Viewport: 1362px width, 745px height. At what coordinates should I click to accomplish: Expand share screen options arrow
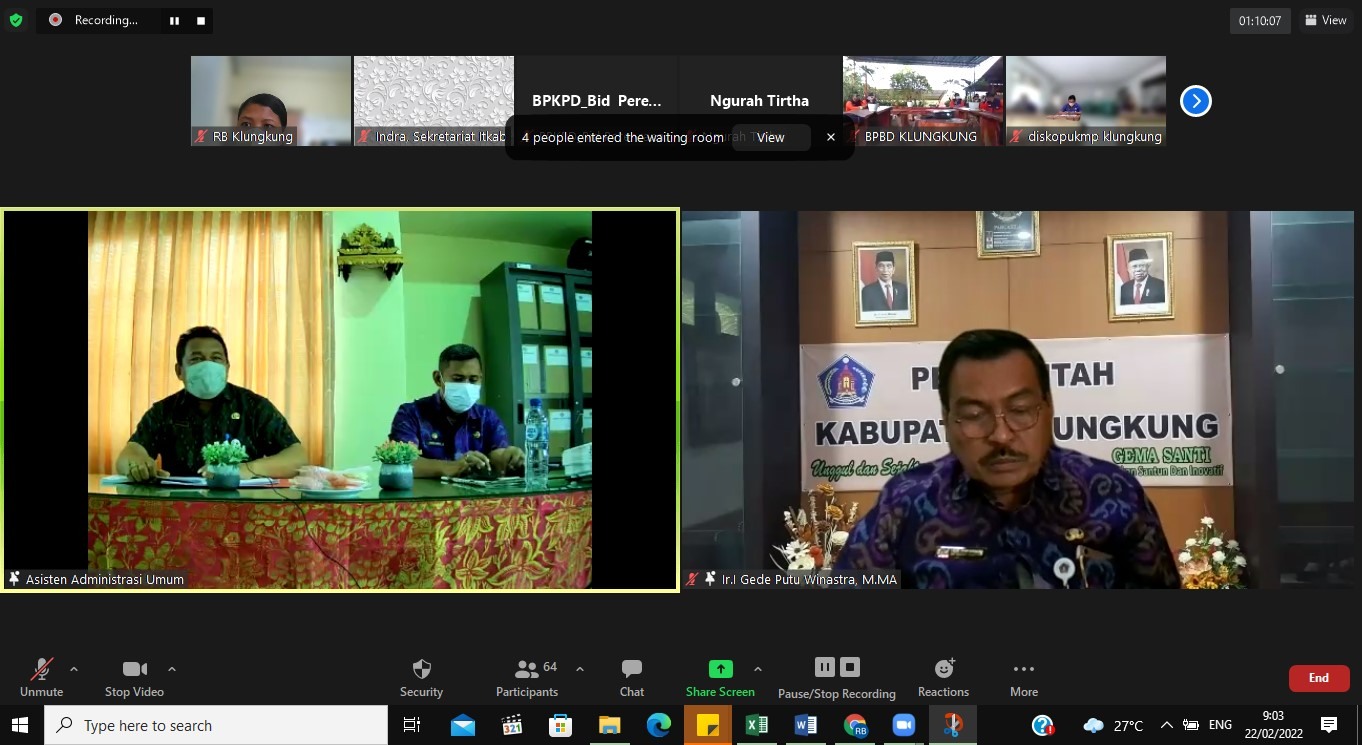pos(757,669)
